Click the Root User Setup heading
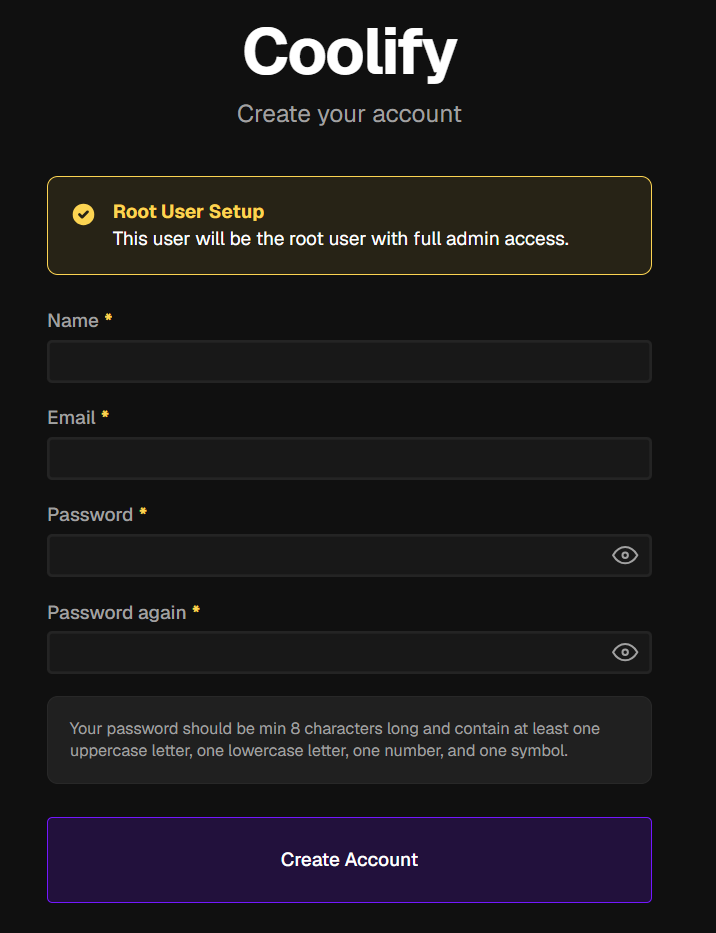The width and height of the screenshot is (716, 933). pyautogui.click(x=189, y=211)
